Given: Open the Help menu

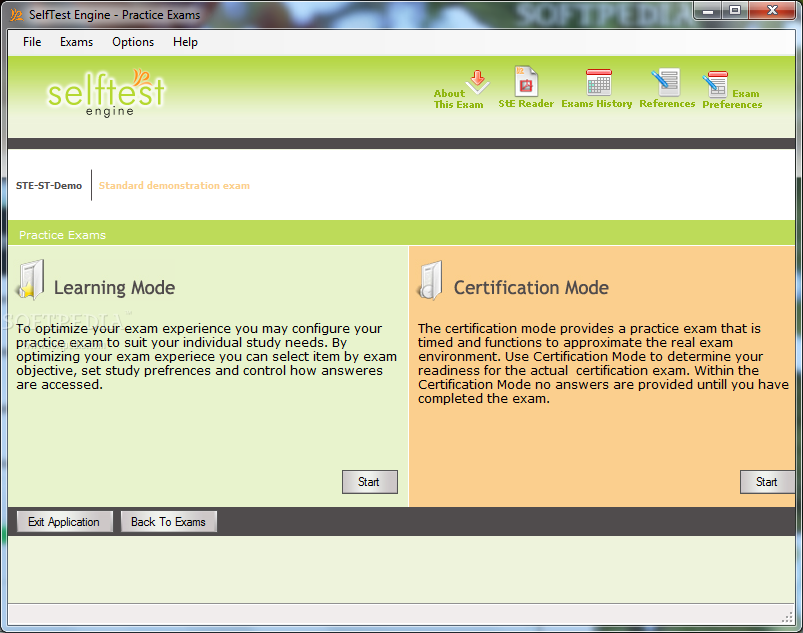Looking at the screenshot, I should (185, 42).
